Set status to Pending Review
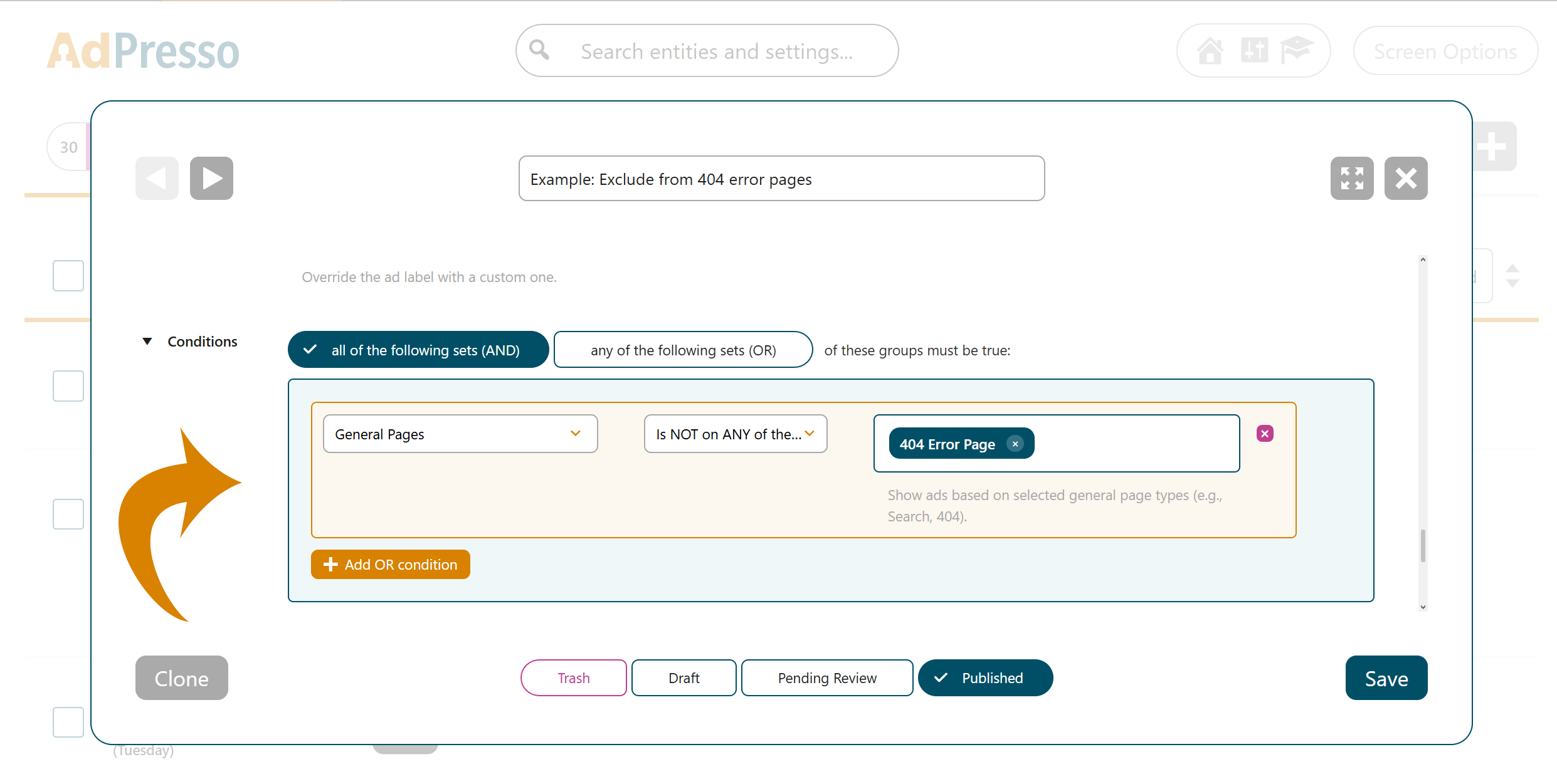The height and width of the screenshot is (784, 1557). tap(826, 677)
